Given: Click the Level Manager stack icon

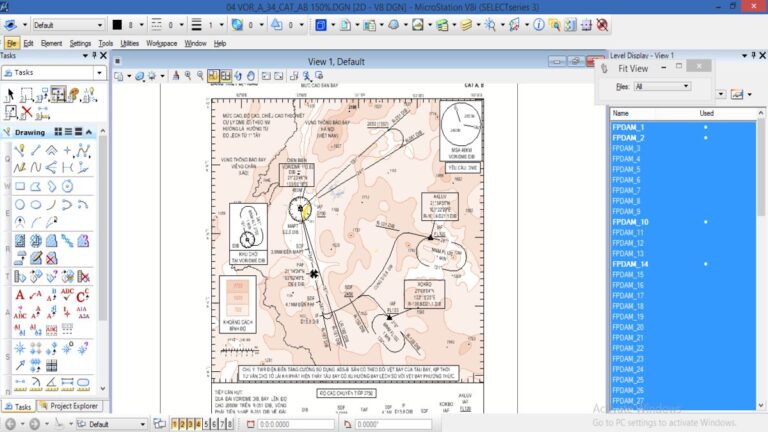Looking at the screenshot, I should coord(442,24).
